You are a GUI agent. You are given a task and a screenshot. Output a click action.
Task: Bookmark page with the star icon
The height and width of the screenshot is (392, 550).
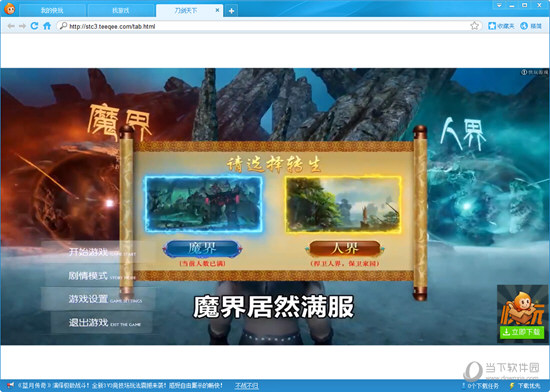point(474,26)
